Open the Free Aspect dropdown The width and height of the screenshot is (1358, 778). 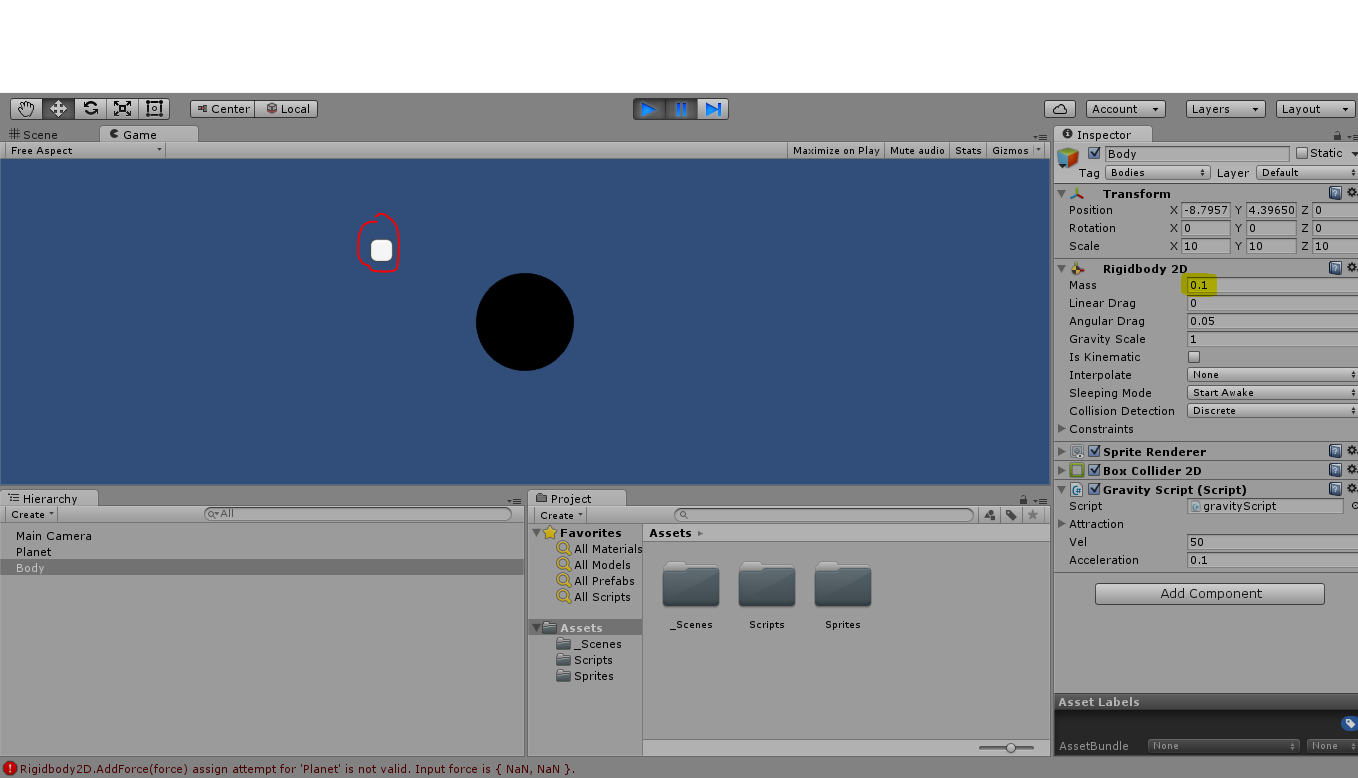coord(85,150)
